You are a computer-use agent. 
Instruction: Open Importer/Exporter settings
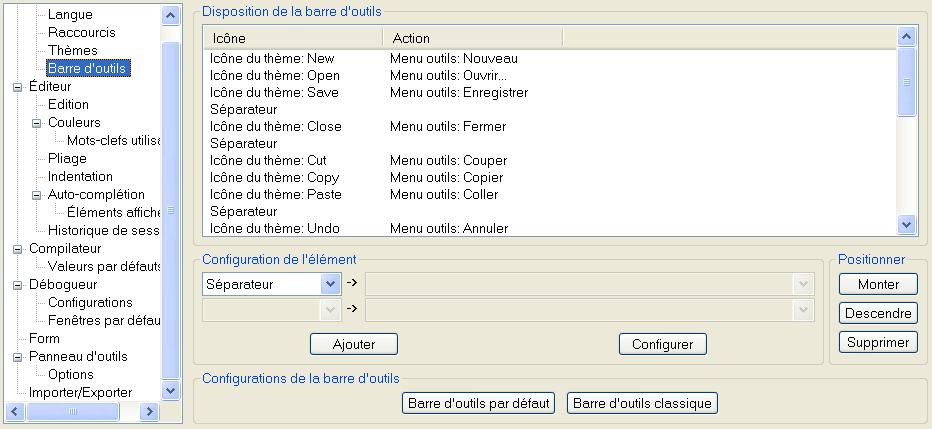click(81, 393)
